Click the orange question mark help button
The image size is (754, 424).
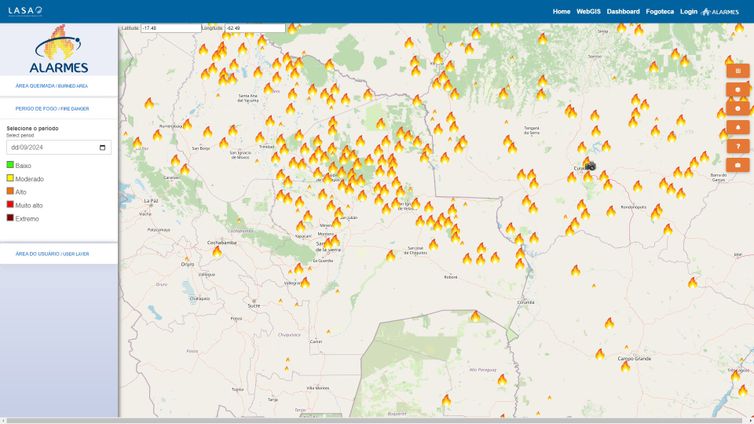click(737, 146)
